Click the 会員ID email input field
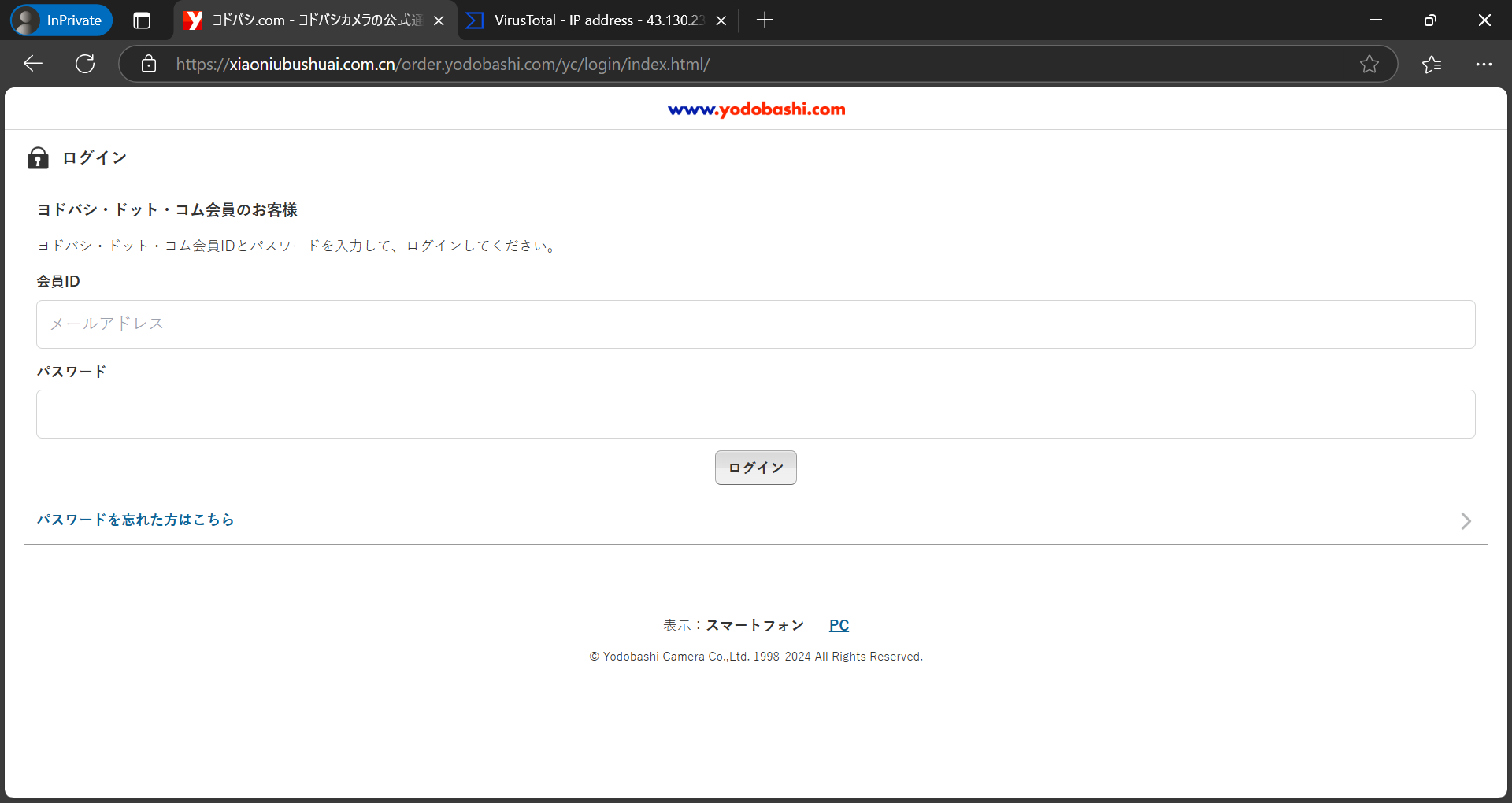Screen dimensions: 1512x803 coord(756,324)
